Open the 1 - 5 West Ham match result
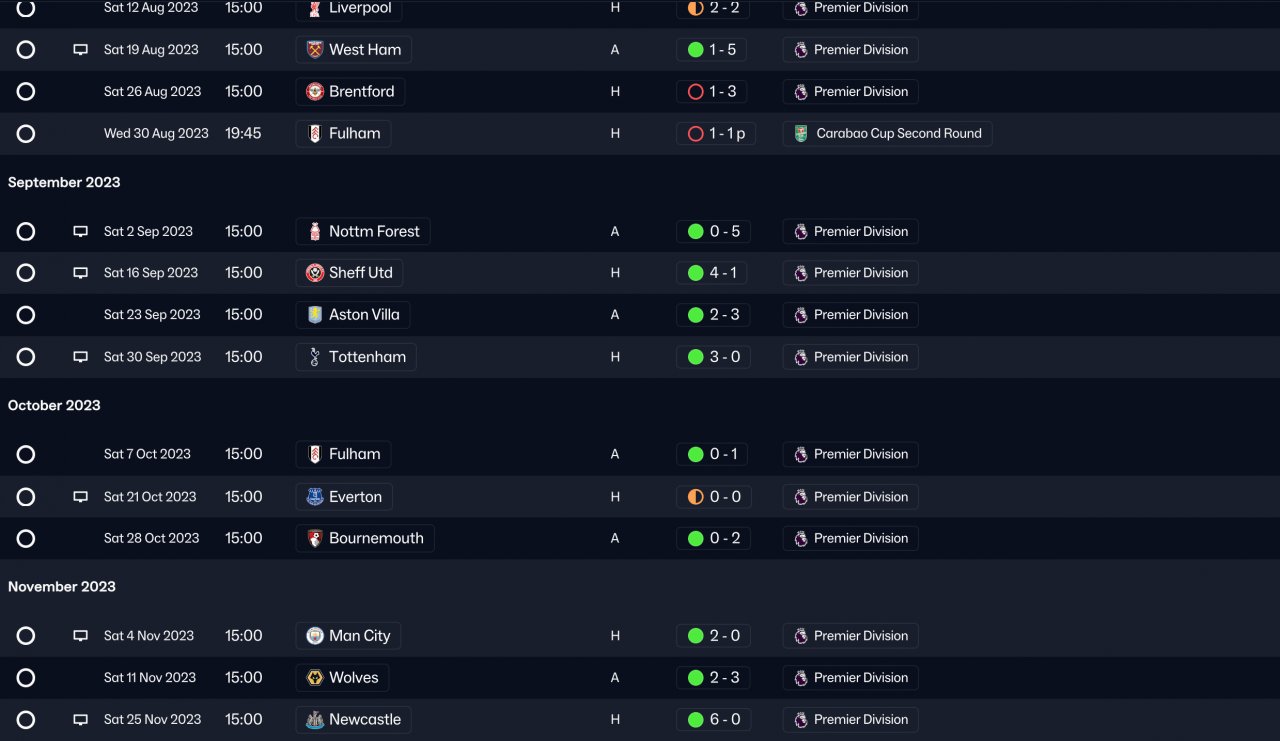This screenshot has height=741, width=1280. click(x=714, y=50)
